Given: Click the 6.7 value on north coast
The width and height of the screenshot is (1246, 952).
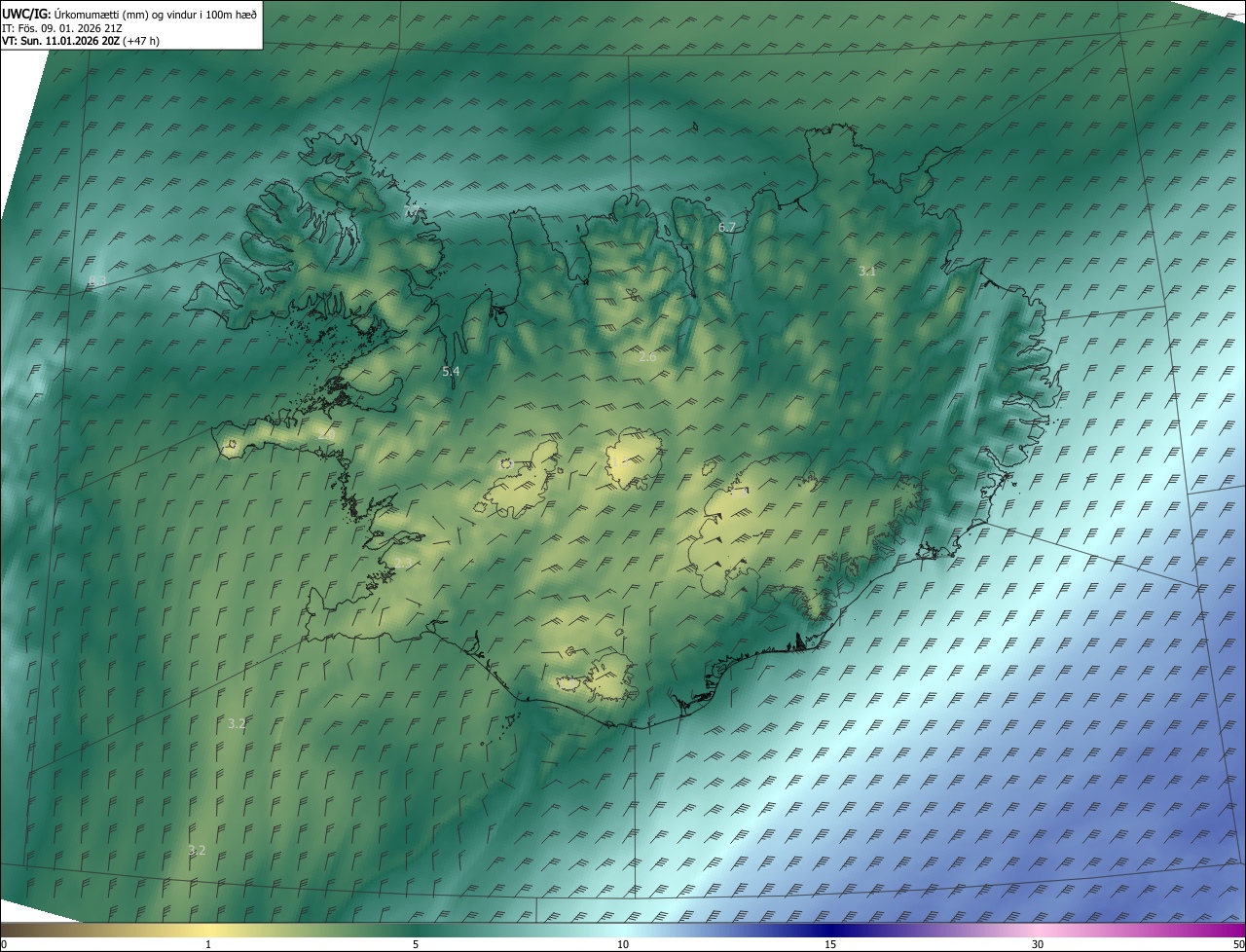Looking at the screenshot, I should pos(726,227).
